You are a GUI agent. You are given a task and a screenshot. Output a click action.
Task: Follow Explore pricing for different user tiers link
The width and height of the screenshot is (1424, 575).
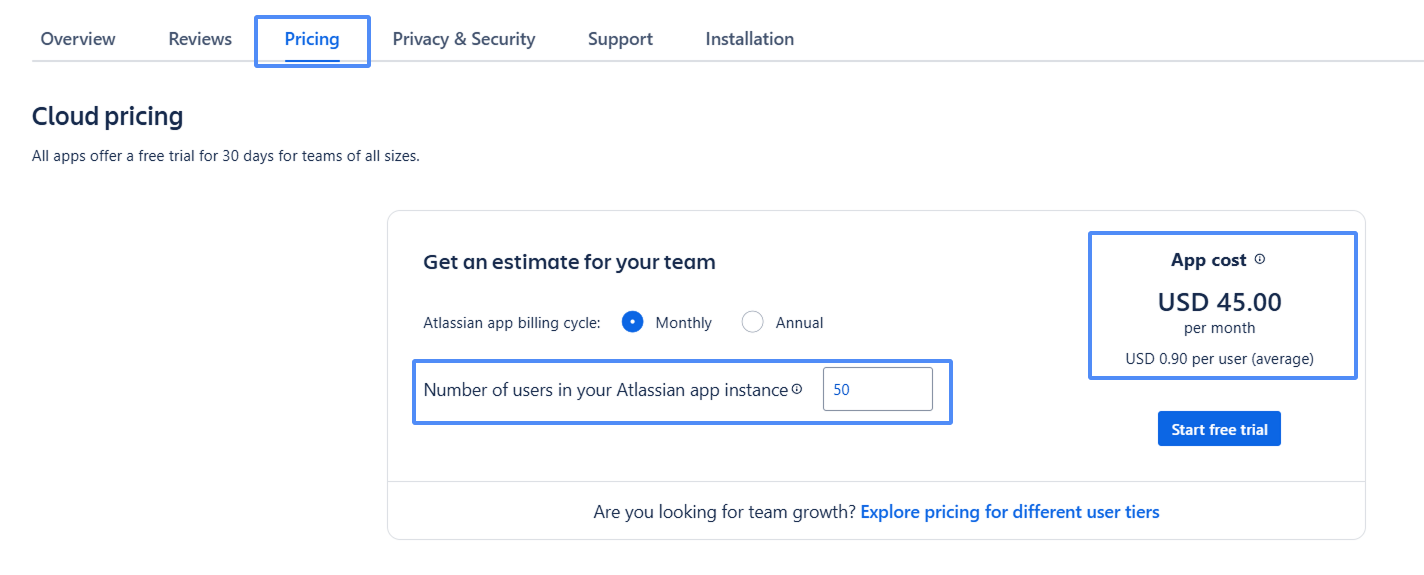(x=1010, y=512)
